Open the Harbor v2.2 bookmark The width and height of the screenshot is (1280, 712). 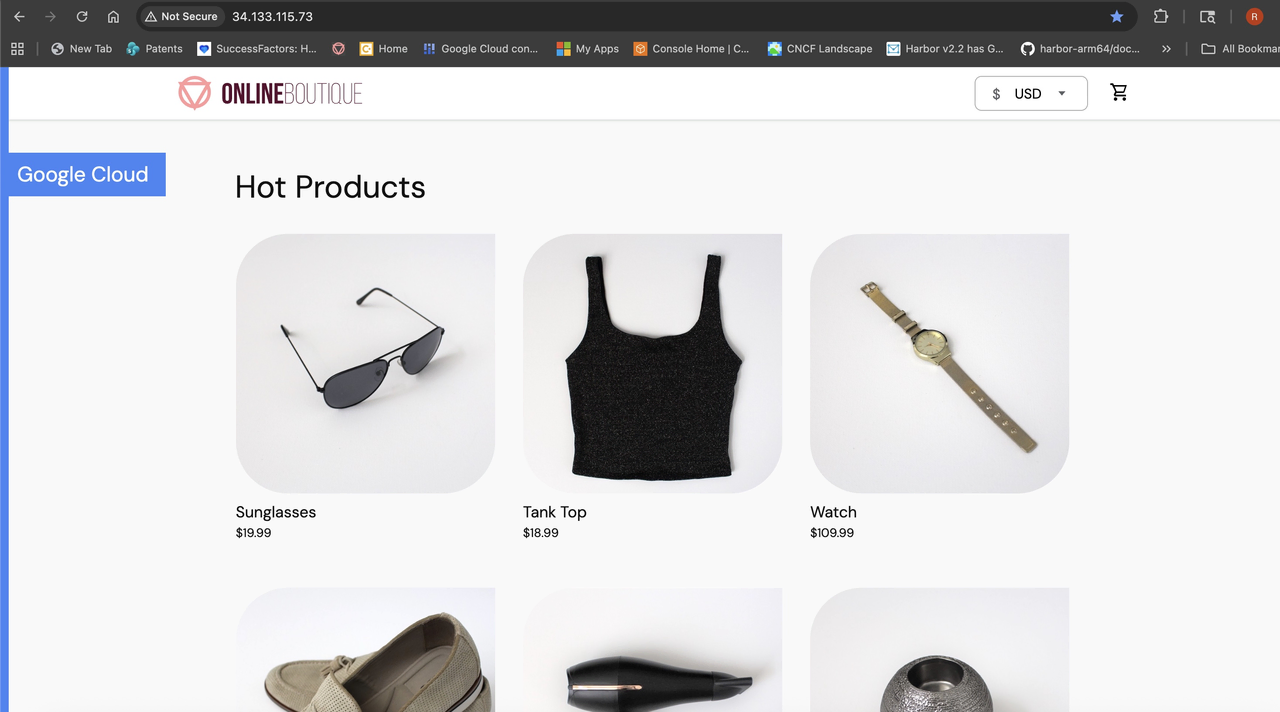(x=945, y=48)
